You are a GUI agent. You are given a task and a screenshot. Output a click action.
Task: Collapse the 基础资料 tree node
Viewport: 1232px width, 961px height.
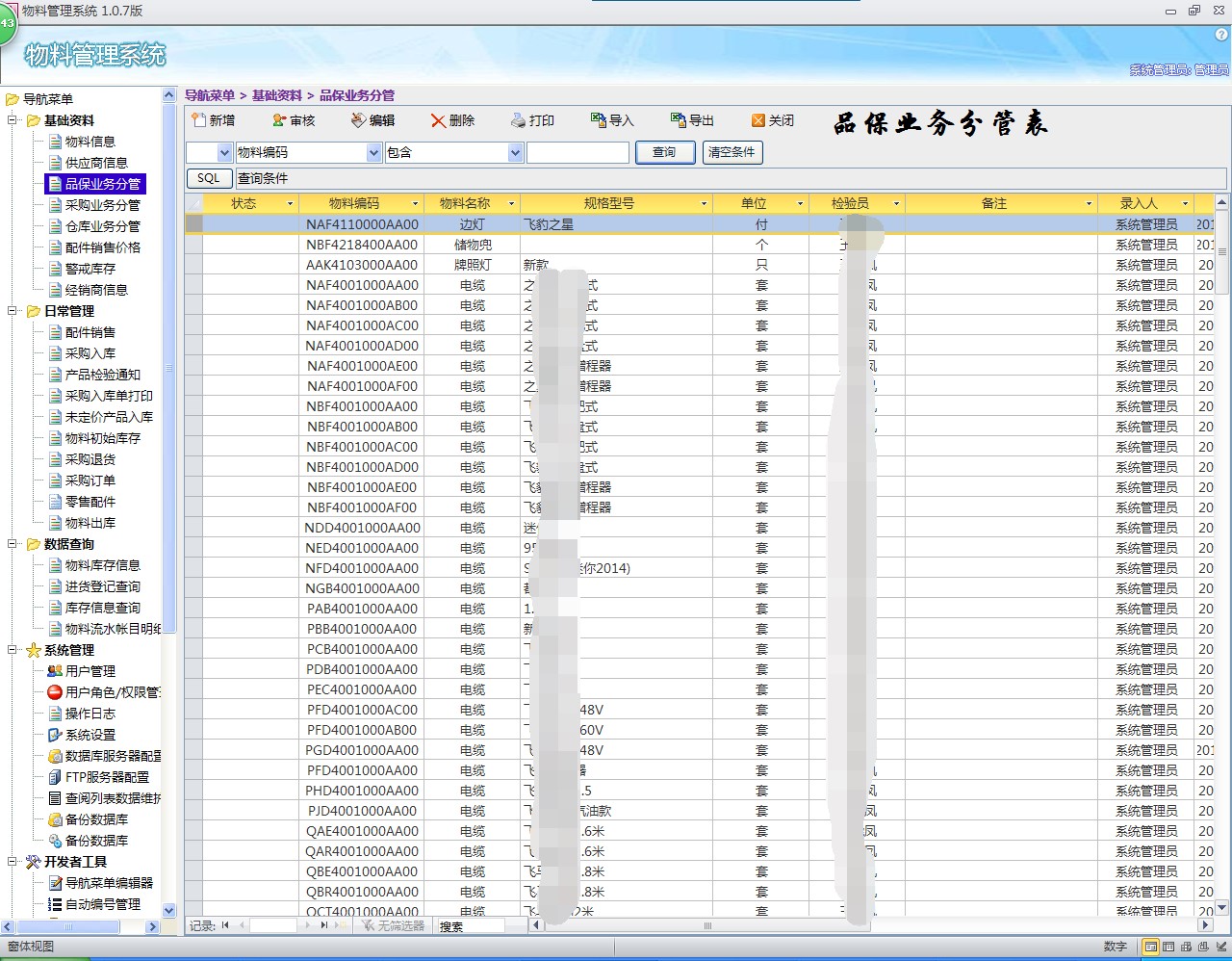tap(13, 120)
